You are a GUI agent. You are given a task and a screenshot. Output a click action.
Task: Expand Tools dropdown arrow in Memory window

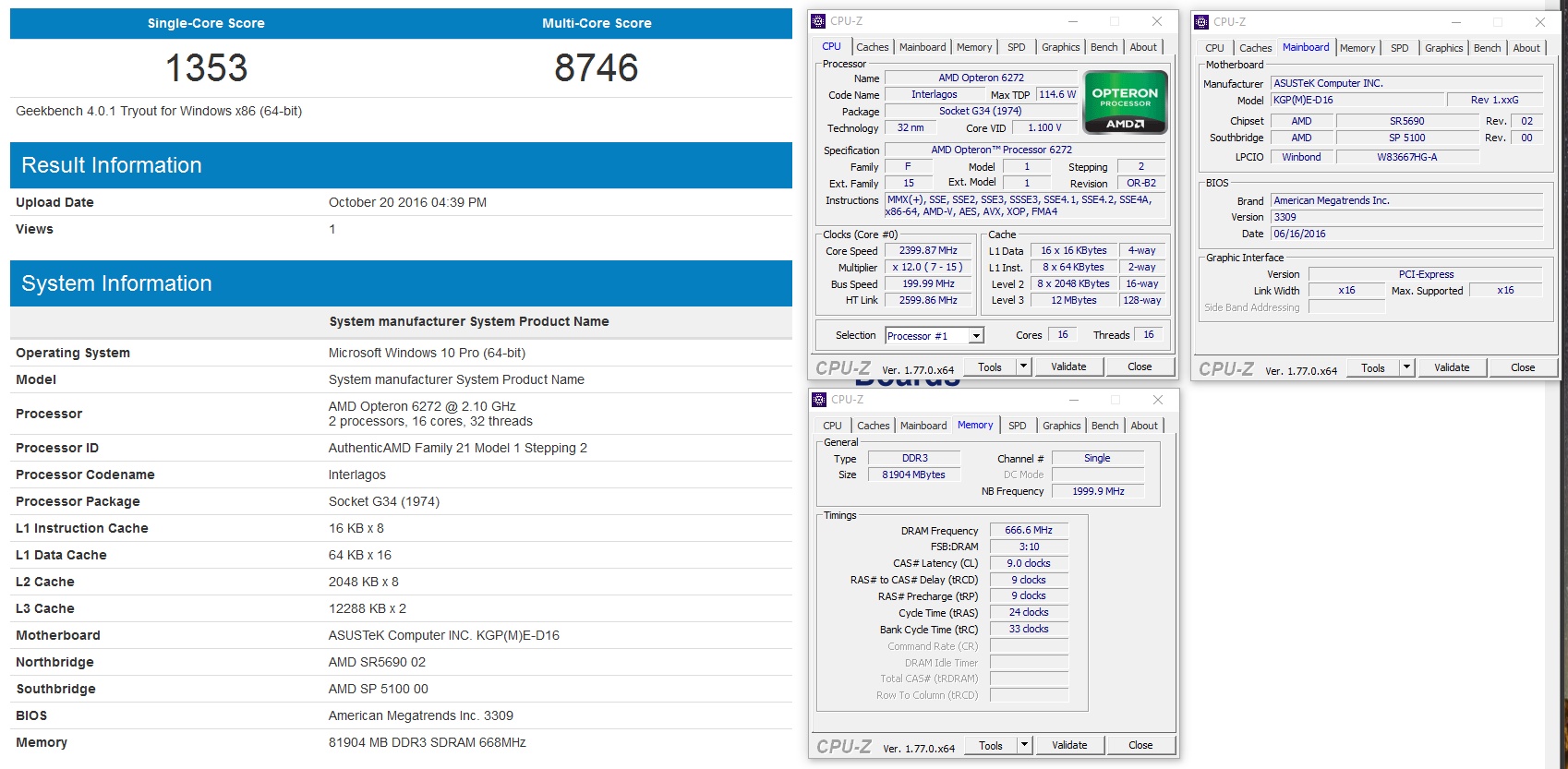[x=1024, y=745]
